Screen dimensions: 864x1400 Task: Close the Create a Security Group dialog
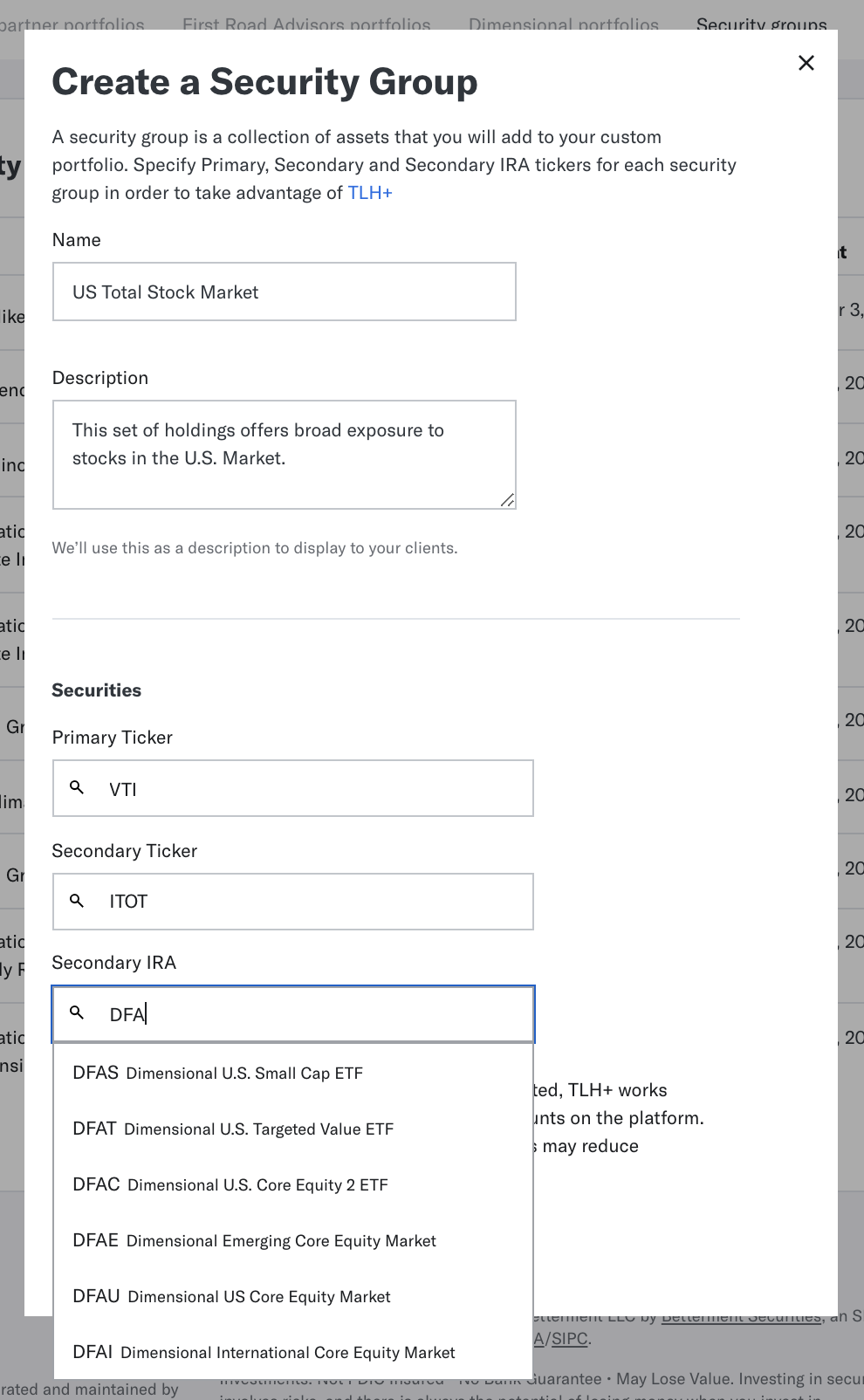tap(806, 63)
